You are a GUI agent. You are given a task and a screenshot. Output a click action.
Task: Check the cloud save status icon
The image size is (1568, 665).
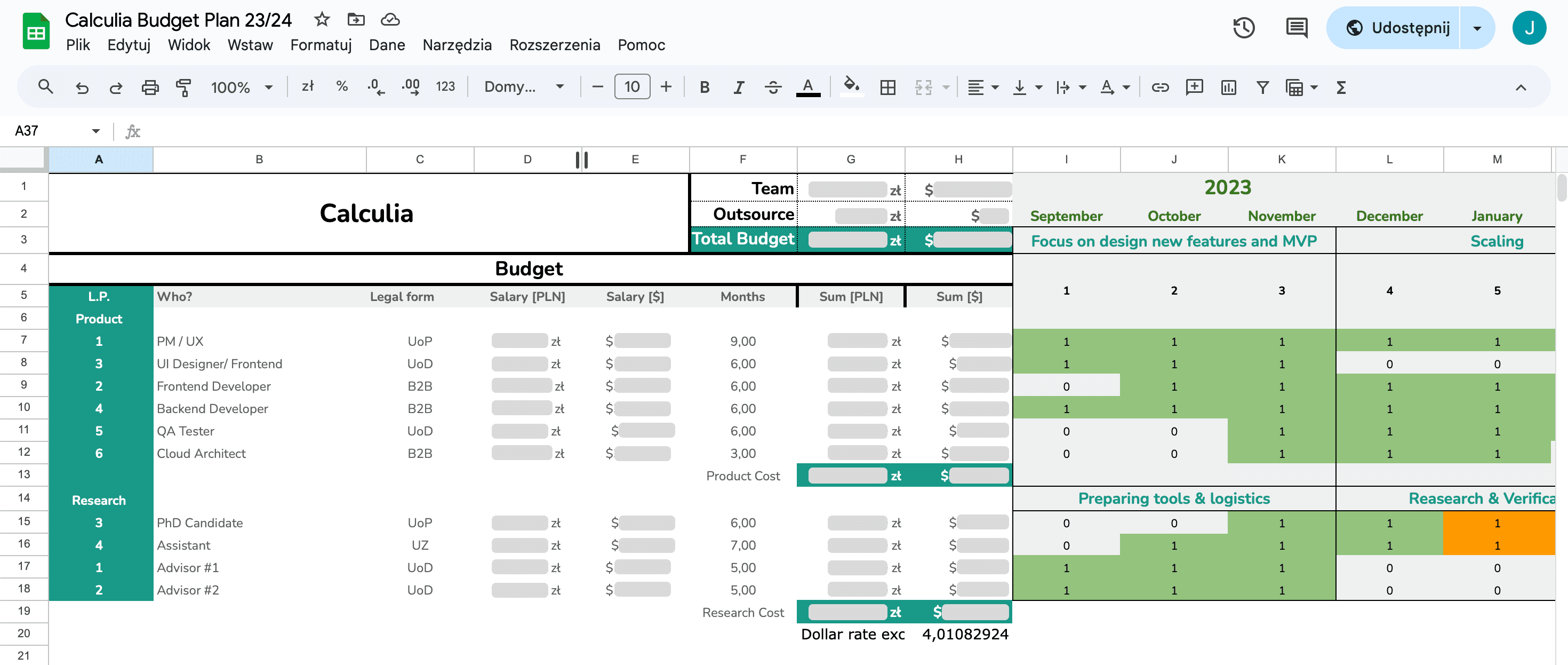(390, 20)
